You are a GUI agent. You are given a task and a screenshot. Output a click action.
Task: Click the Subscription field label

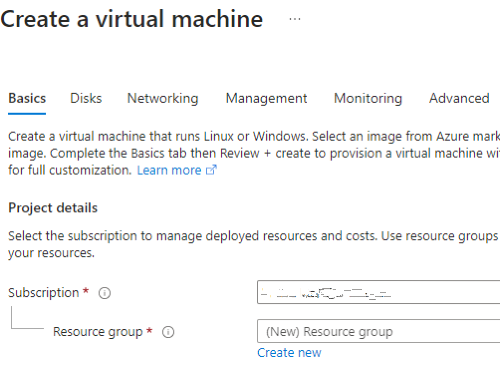click(x=44, y=293)
